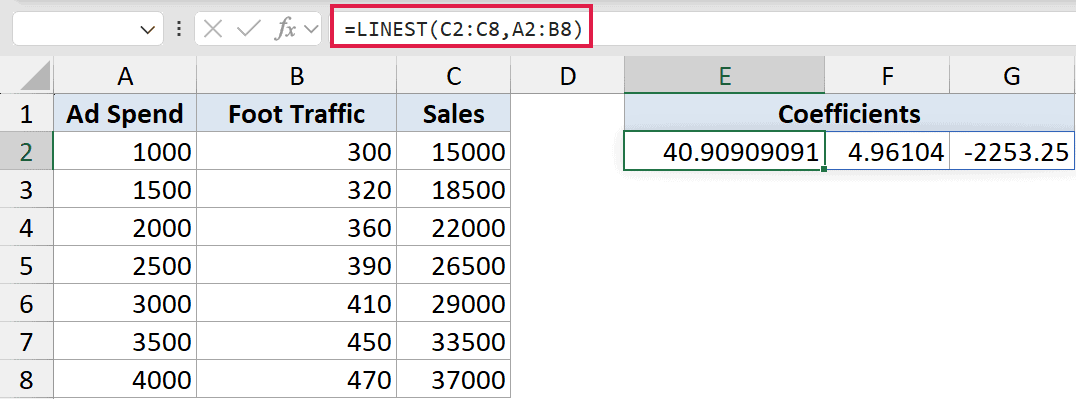
Task: Select Foot Traffic cell with value 470
Action: coord(296,378)
